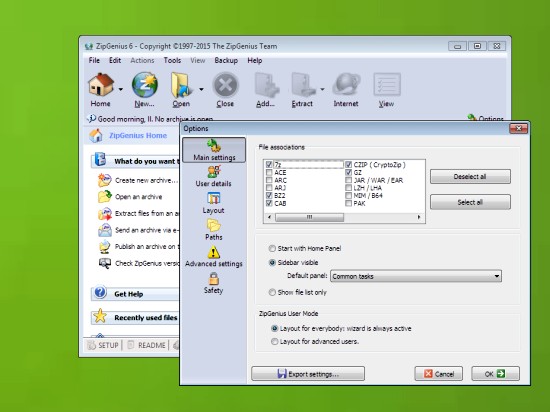Open the Safety options section

pyautogui.click(x=214, y=283)
